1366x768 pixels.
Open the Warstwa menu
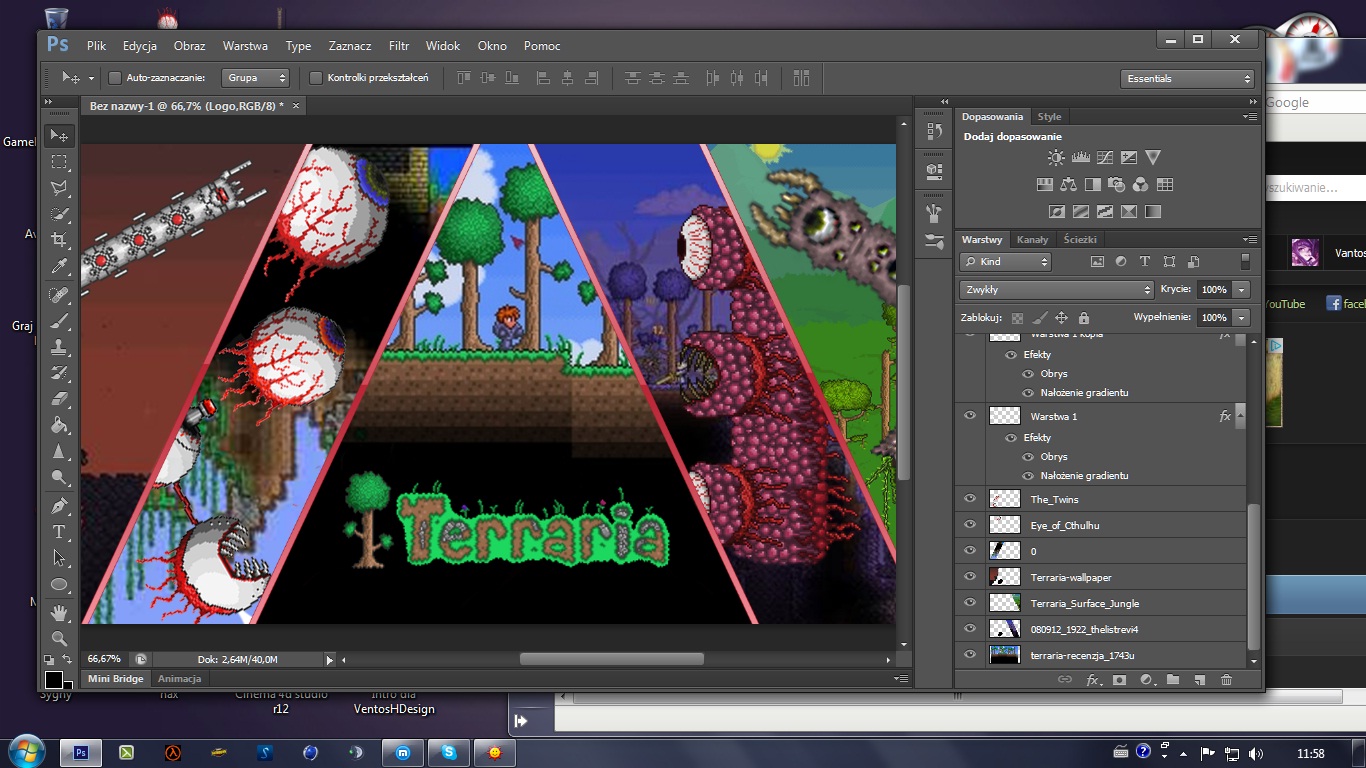pos(245,46)
